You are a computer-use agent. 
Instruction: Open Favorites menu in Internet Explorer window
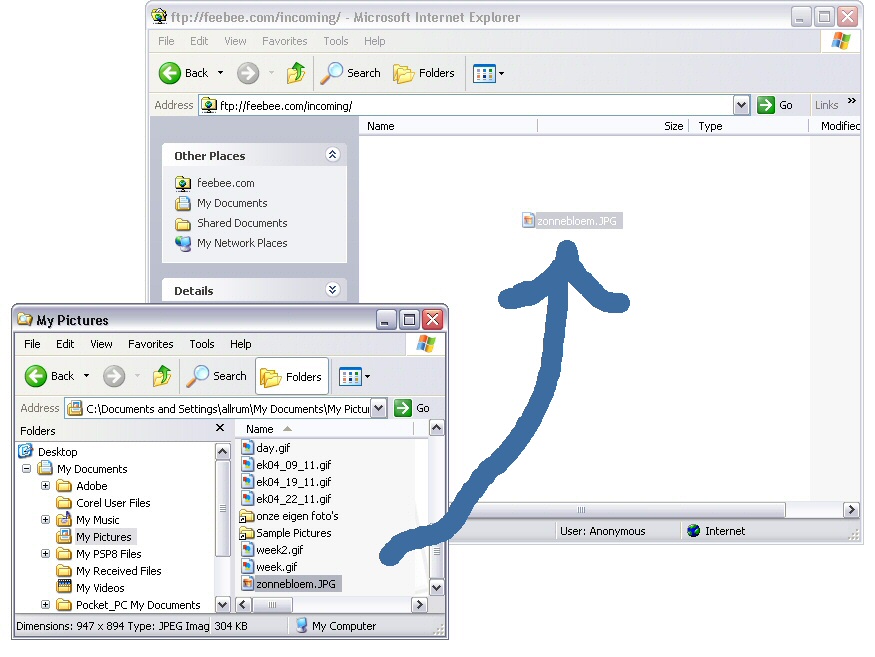(x=285, y=41)
